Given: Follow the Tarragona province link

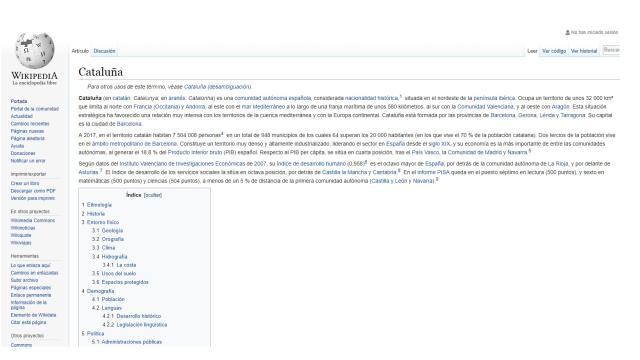Looking at the screenshot, I should pyautogui.click(x=573, y=115).
